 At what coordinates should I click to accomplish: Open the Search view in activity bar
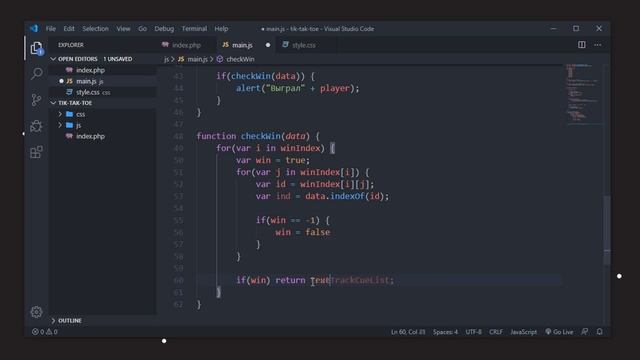[x=36, y=73]
